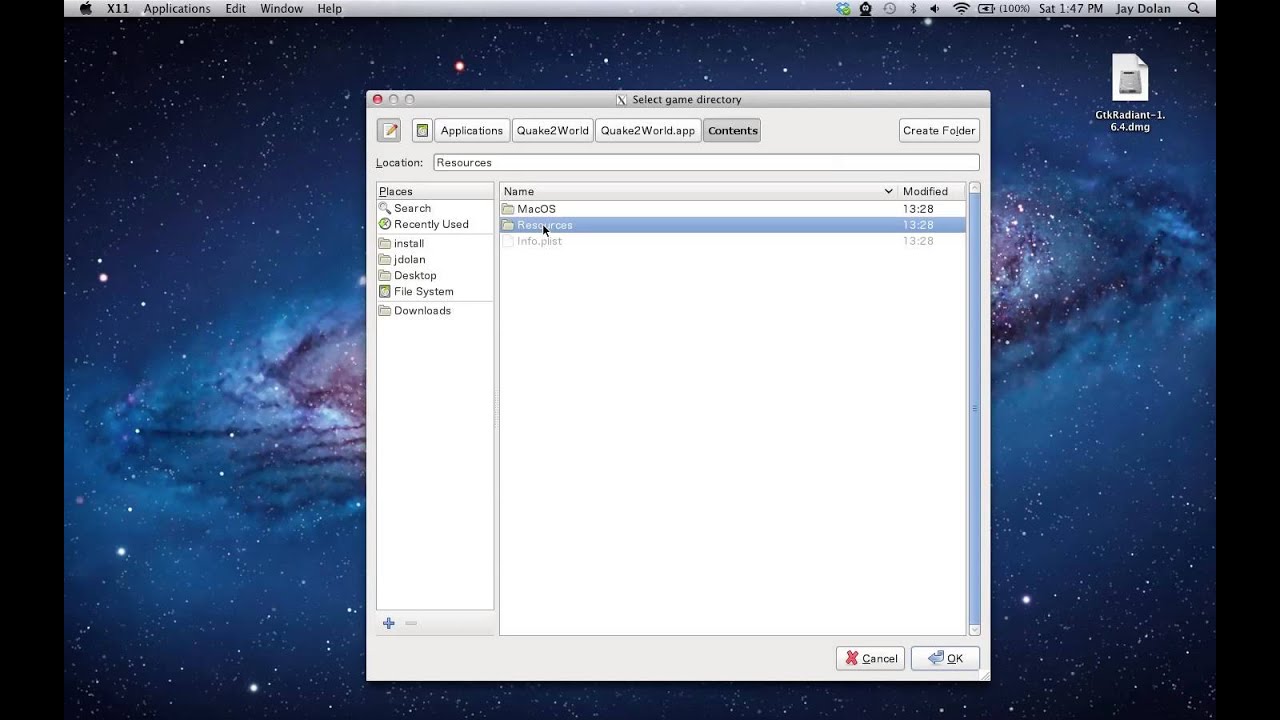Open the X11 application menu
This screenshot has height=720, width=1280.
click(118, 9)
